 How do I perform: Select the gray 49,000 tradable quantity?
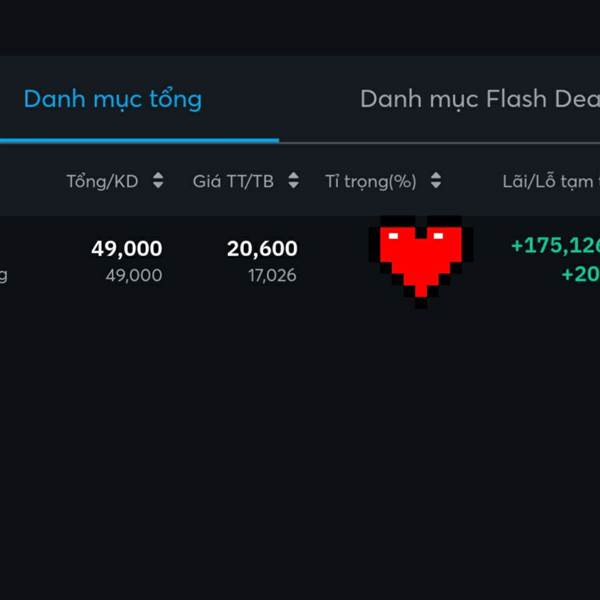pyautogui.click(x=134, y=276)
